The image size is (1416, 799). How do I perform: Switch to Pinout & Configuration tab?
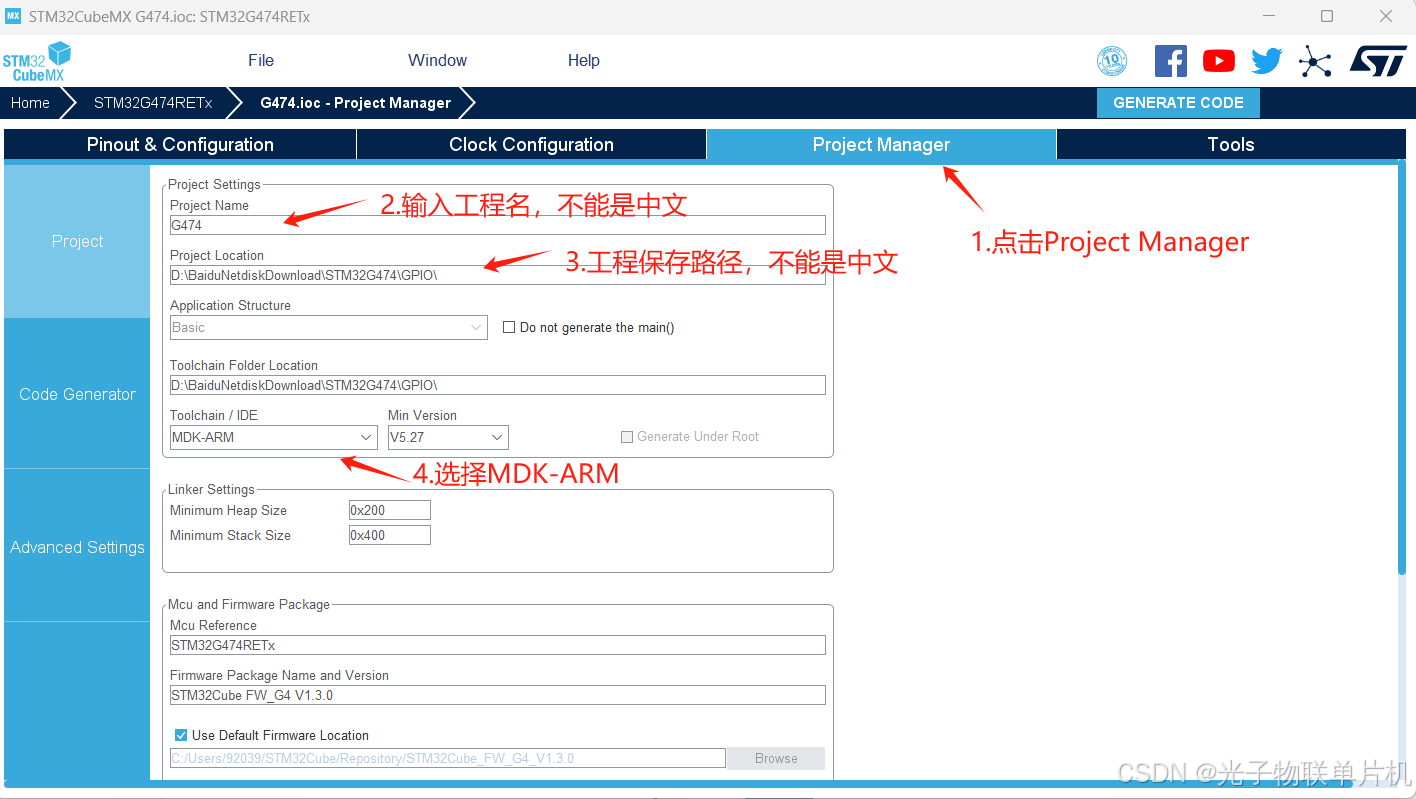point(180,144)
